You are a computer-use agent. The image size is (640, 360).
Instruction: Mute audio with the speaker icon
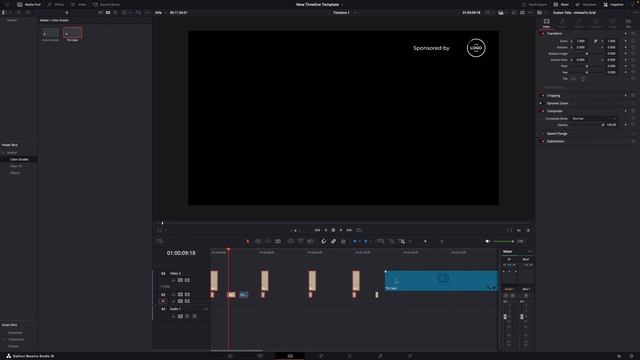pyautogui.click(x=487, y=241)
